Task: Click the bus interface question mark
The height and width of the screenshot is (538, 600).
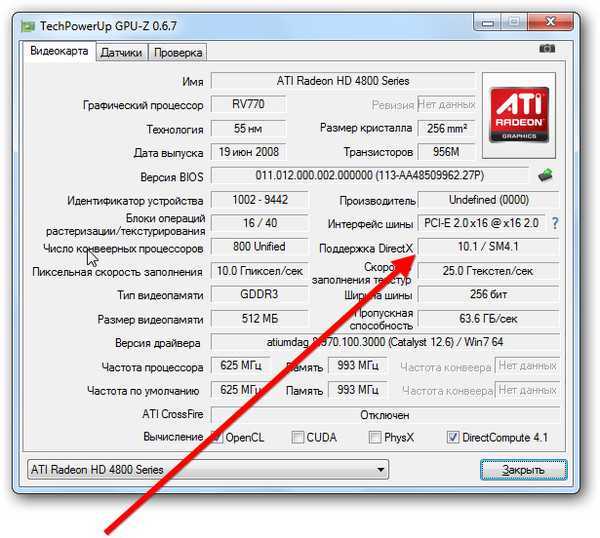Action: coord(555,223)
